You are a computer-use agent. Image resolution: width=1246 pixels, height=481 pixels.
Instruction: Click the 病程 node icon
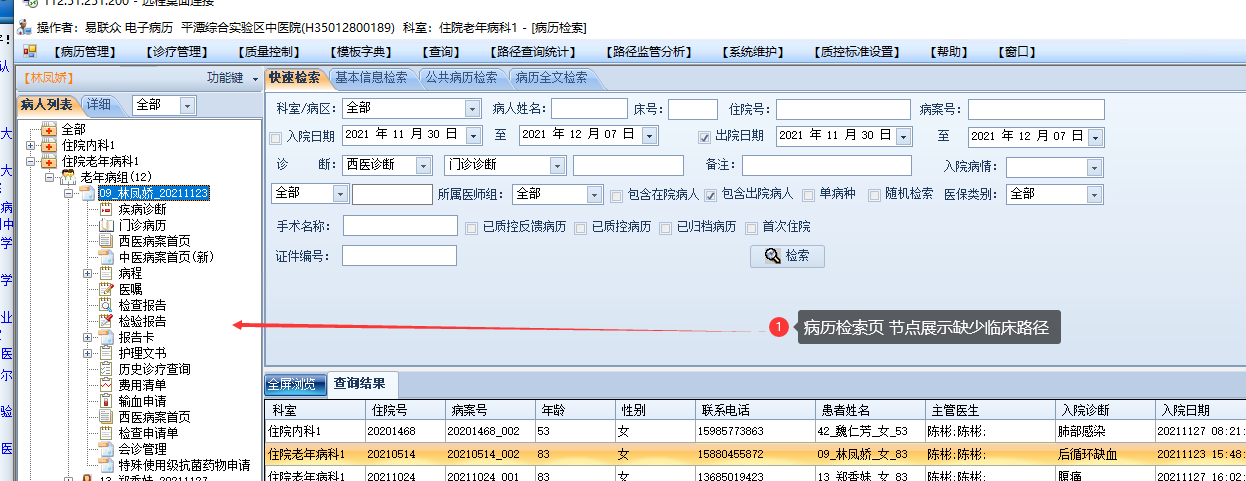pyautogui.click(x=106, y=273)
